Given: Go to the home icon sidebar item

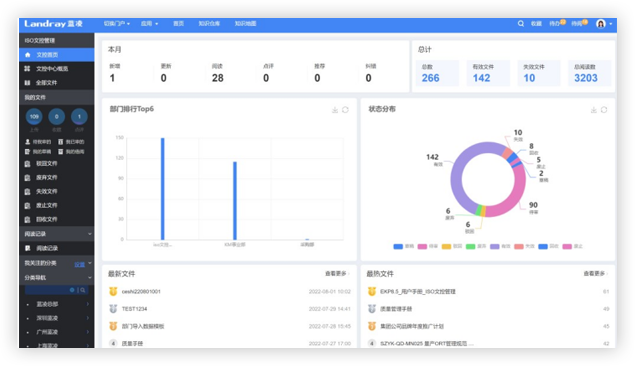Looking at the screenshot, I should (x=56, y=55).
